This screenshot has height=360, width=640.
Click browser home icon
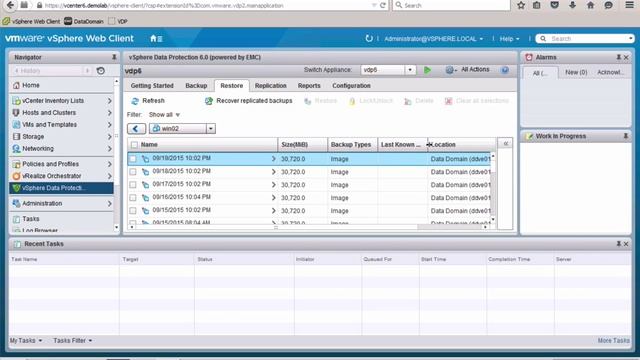point(590,5)
